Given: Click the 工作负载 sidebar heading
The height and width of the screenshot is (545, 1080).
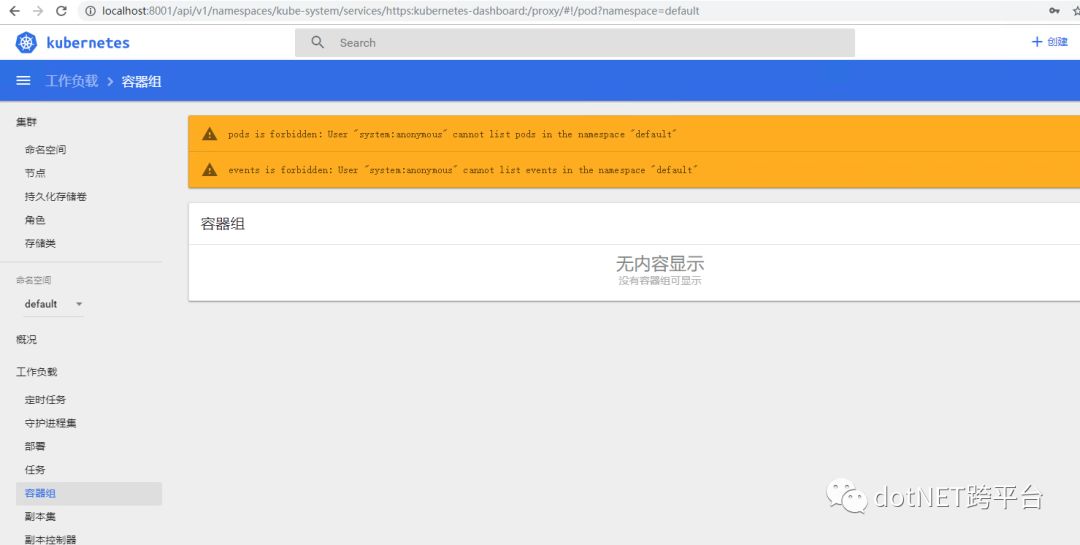Looking at the screenshot, I should pyautogui.click(x=37, y=372).
